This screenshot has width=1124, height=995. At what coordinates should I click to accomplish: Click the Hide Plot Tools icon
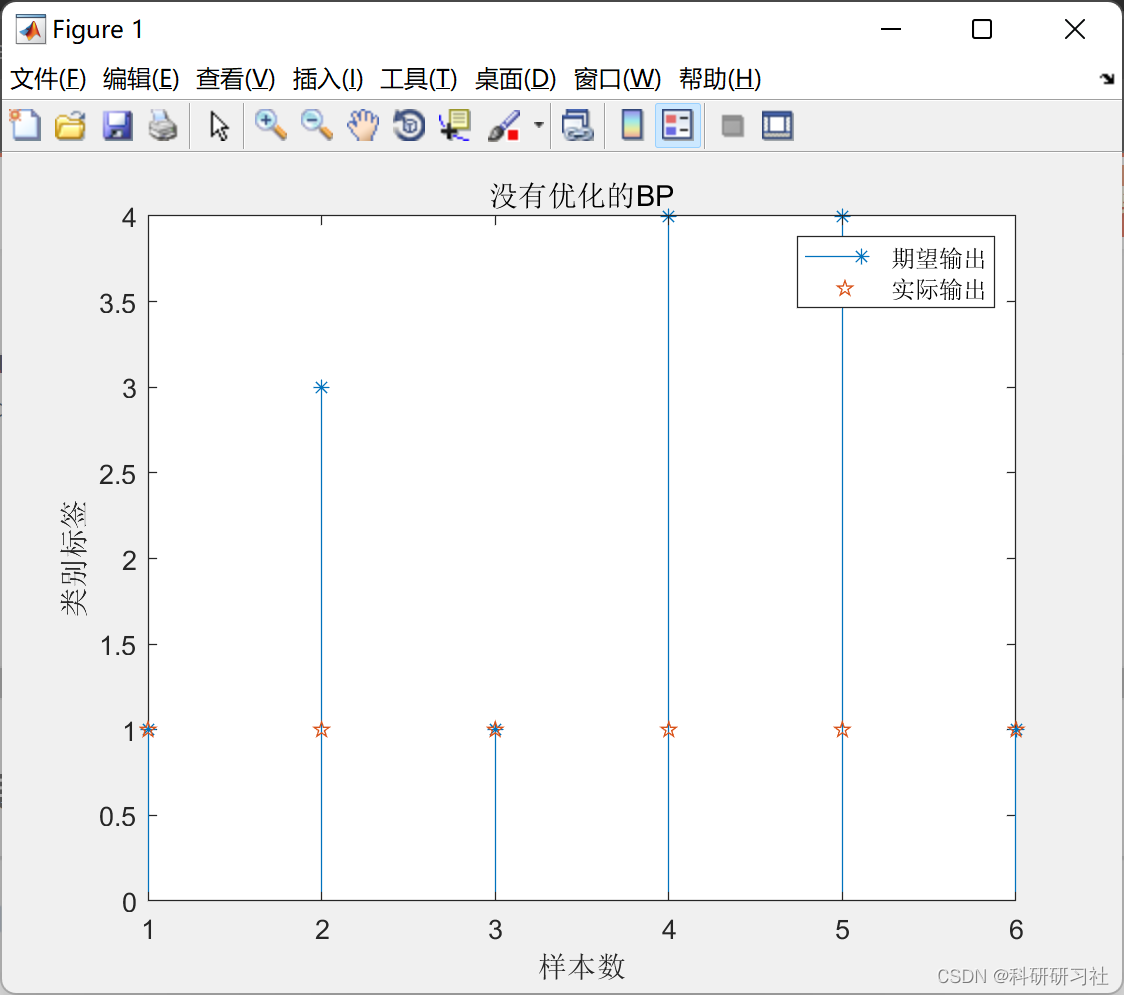coord(732,126)
